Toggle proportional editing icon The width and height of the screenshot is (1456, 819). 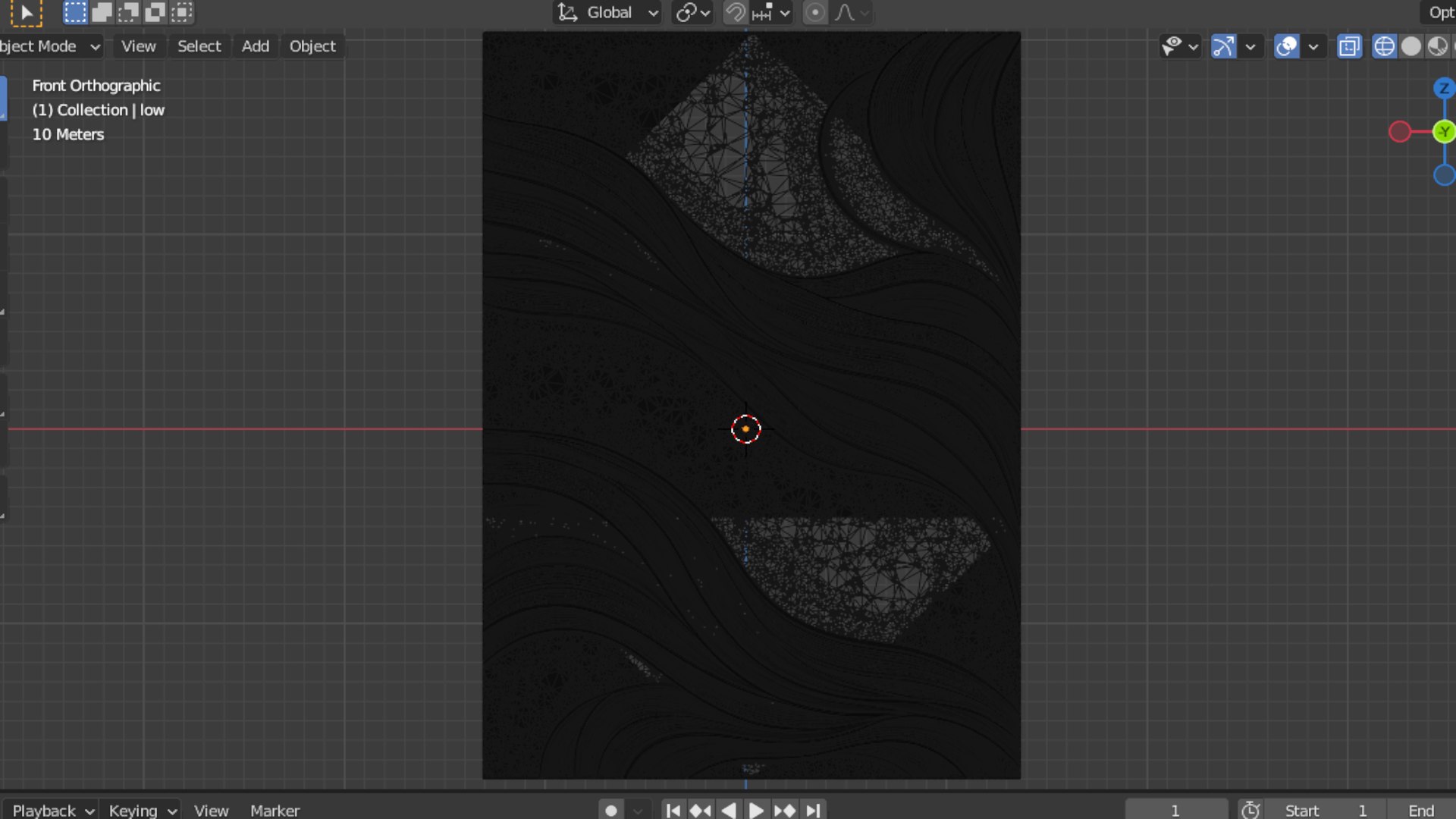pos(815,12)
